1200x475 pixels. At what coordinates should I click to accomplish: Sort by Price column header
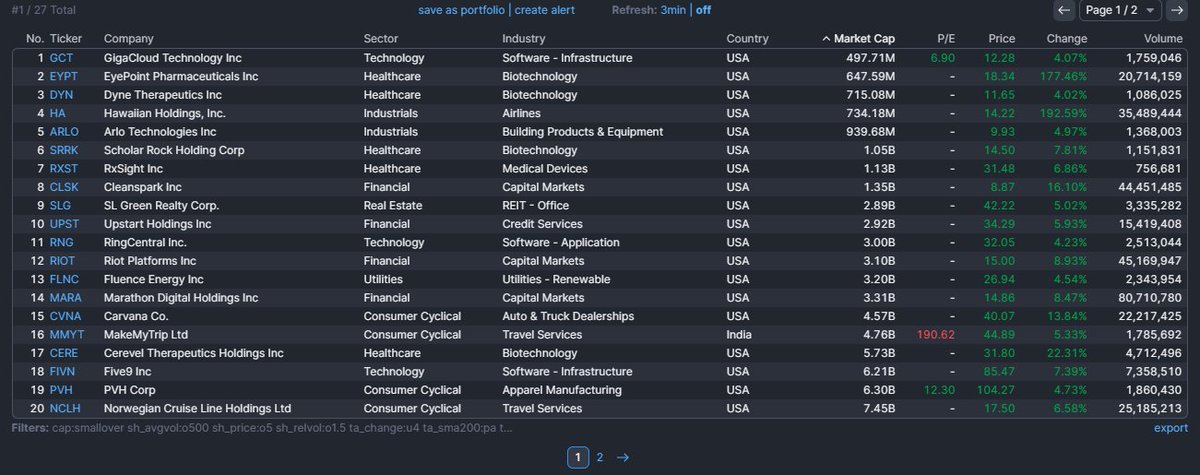pyautogui.click(x=1002, y=38)
